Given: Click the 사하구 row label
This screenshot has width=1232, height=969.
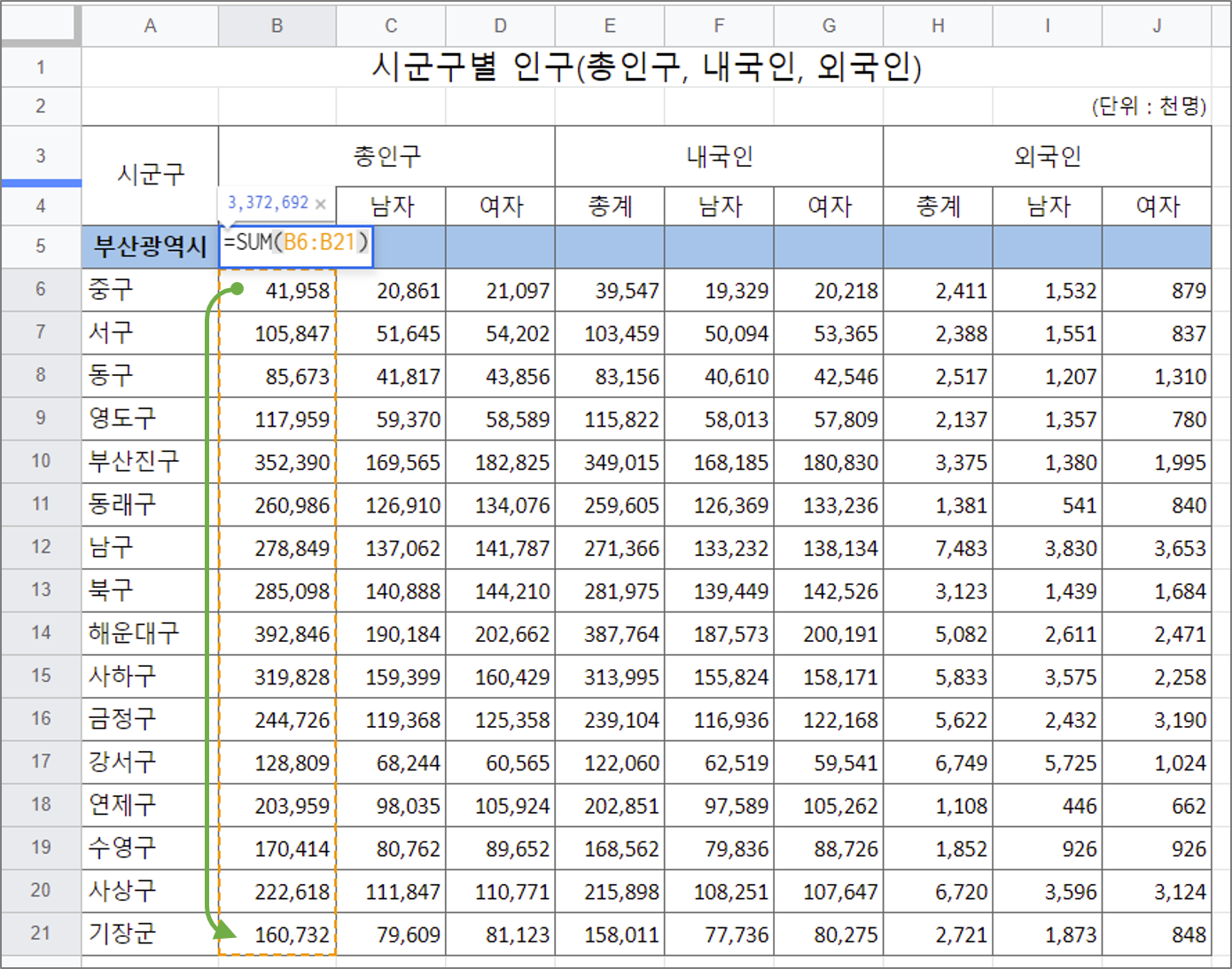Looking at the screenshot, I should [x=150, y=676].
